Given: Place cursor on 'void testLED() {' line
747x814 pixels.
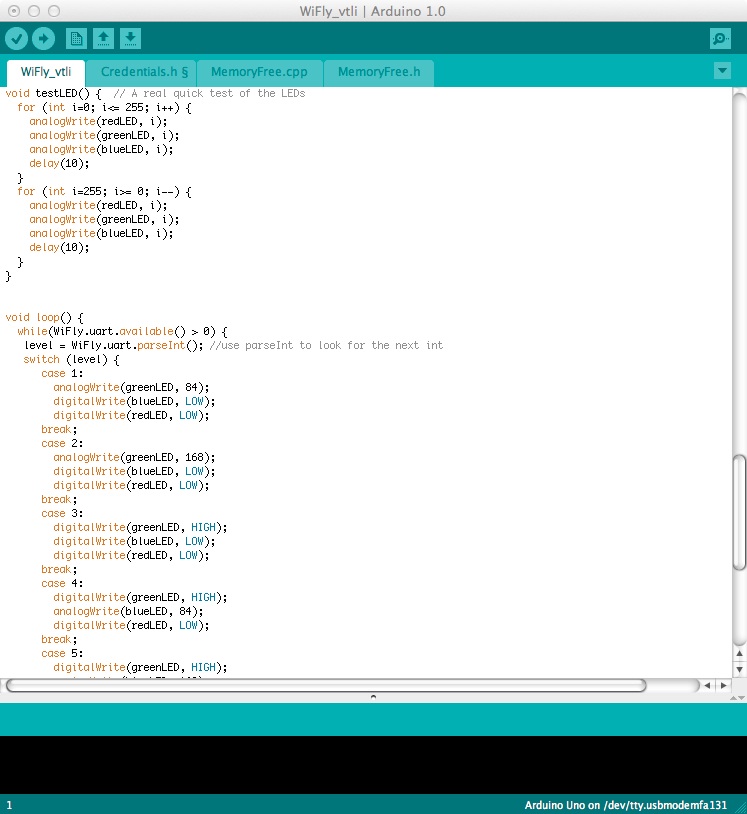Looking at the screenshot, I should (53, 93).
